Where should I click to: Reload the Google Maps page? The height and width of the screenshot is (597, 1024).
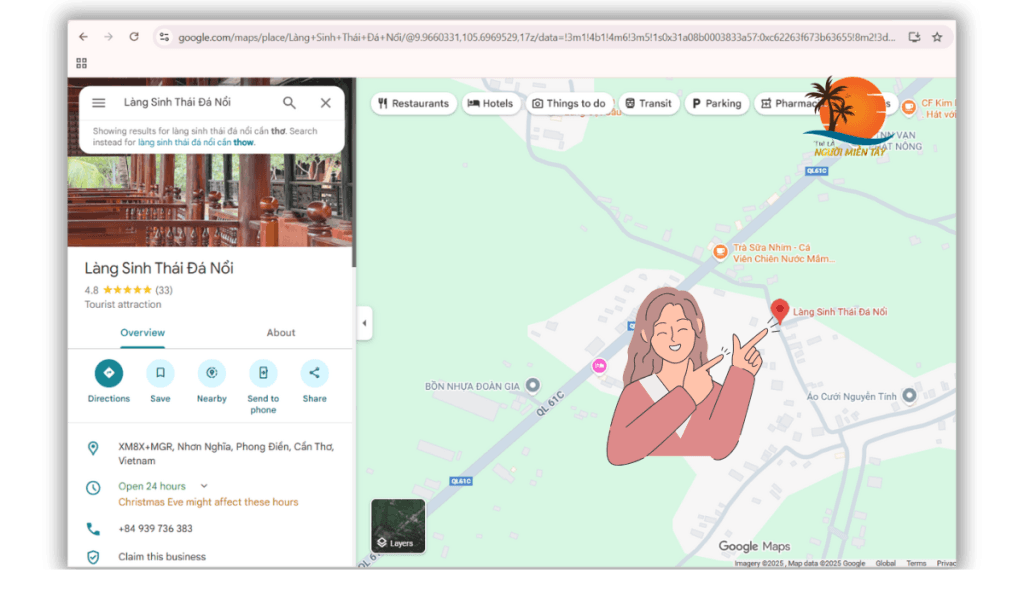(x=134, y=37)
